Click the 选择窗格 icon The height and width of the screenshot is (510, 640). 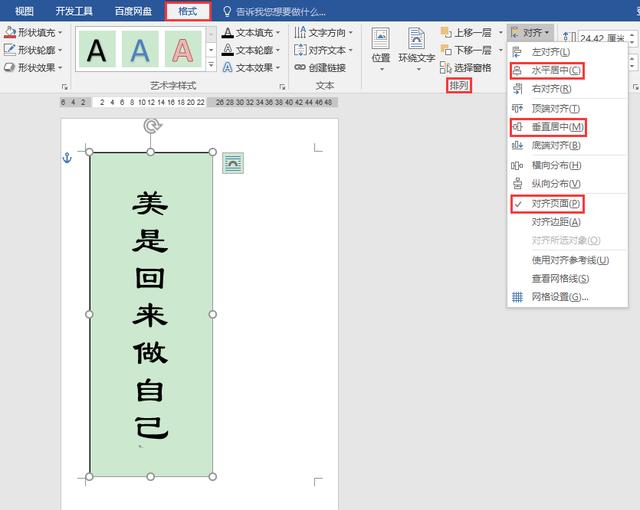[446, 67]
